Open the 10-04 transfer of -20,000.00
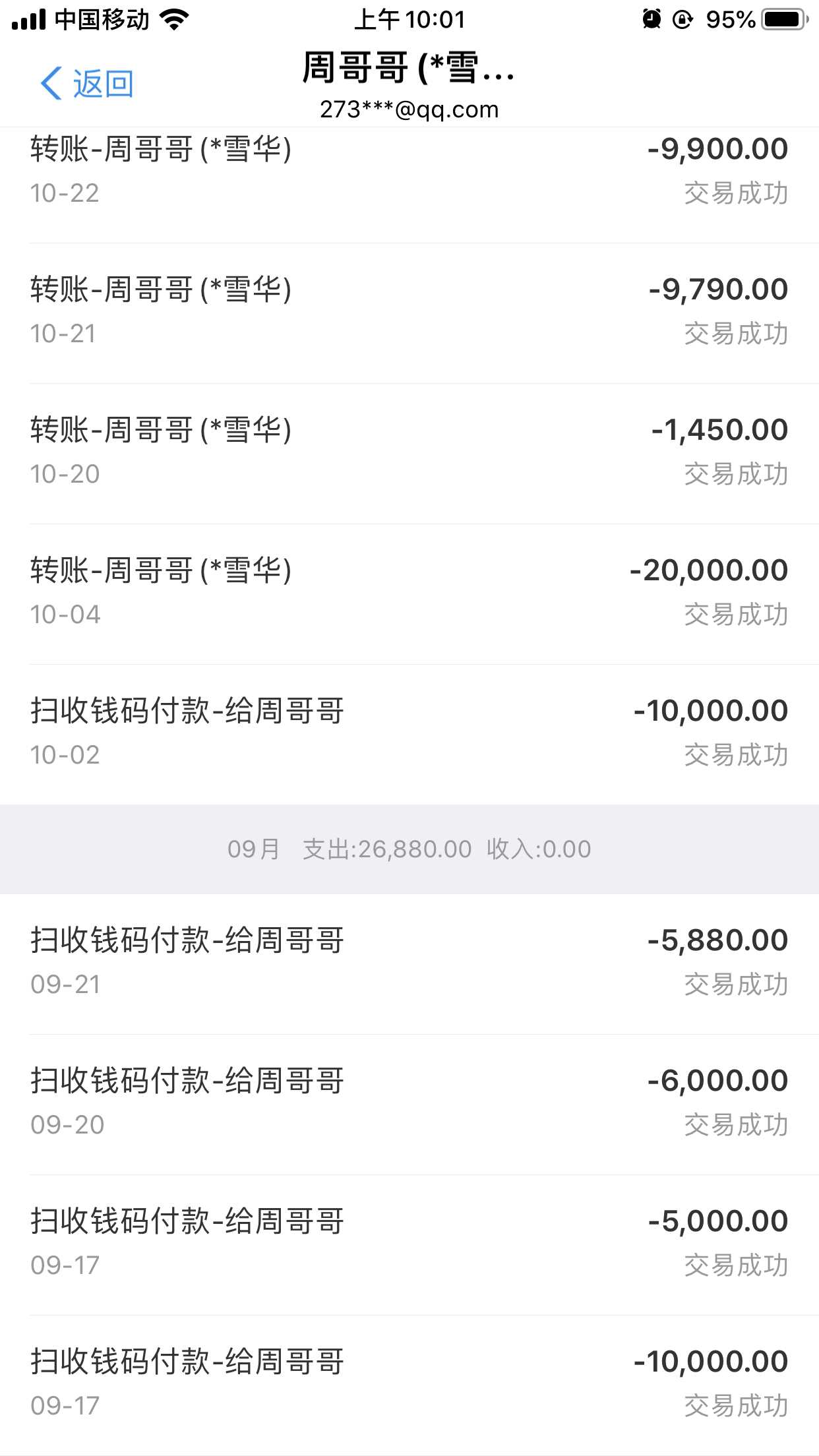 409,592
